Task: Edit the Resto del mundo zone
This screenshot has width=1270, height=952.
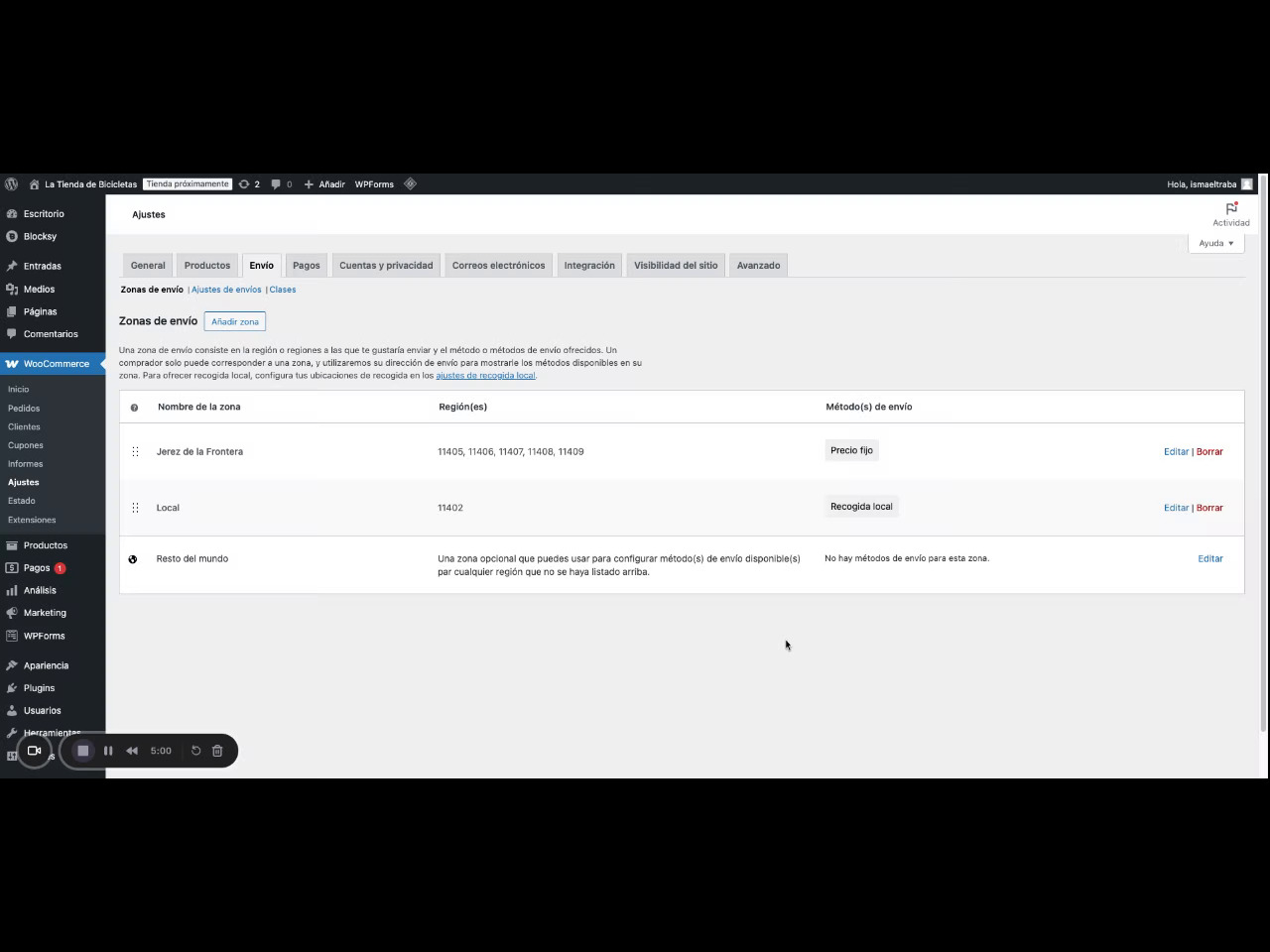Action: point(1210,559)
